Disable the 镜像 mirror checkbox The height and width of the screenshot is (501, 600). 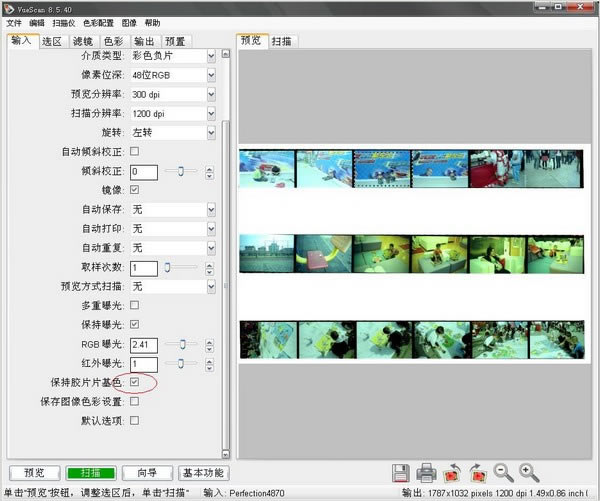point(135,190)
